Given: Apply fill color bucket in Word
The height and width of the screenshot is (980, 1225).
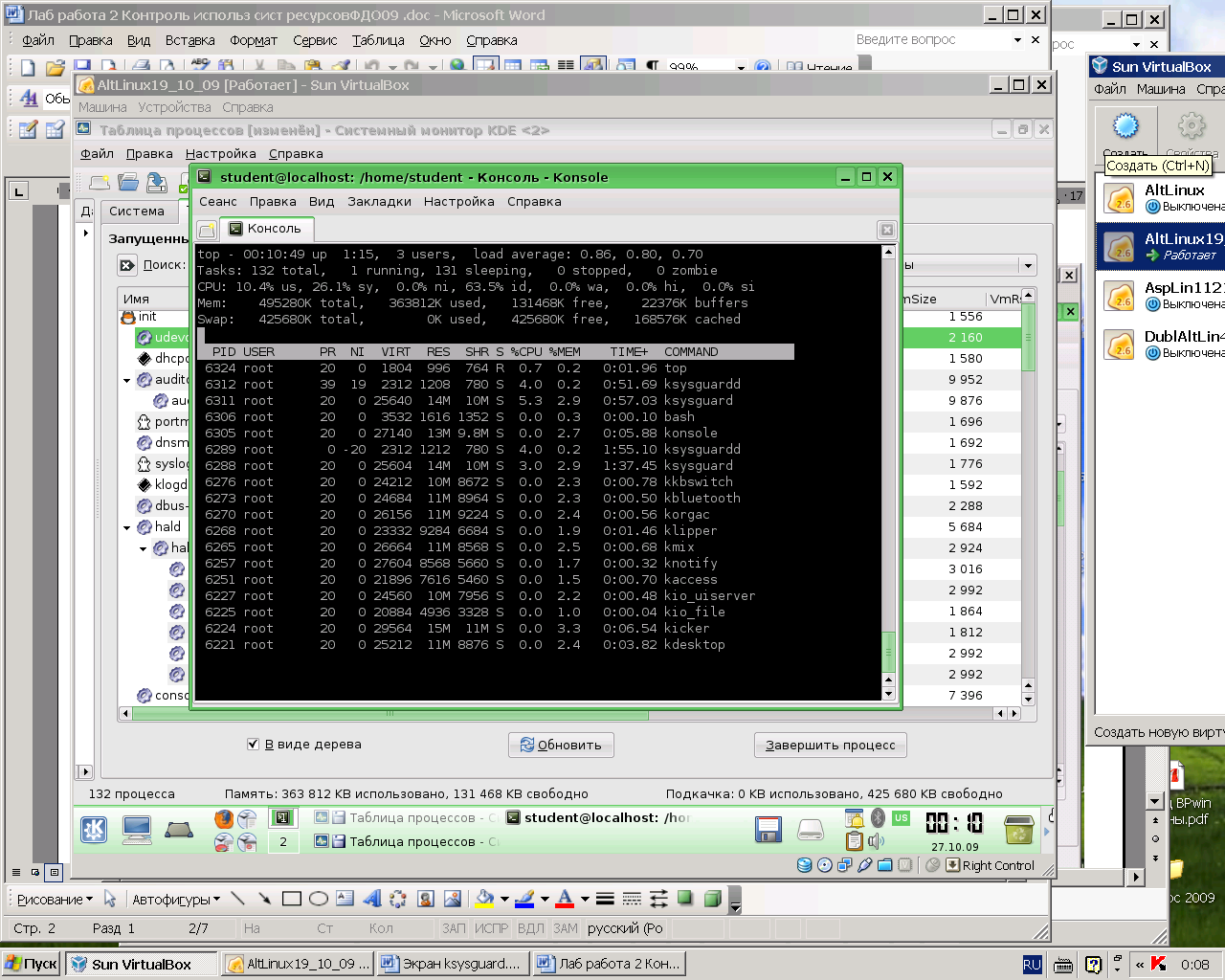Looking at the screenshot, I should pyautogui.click(x=484, y=899).
